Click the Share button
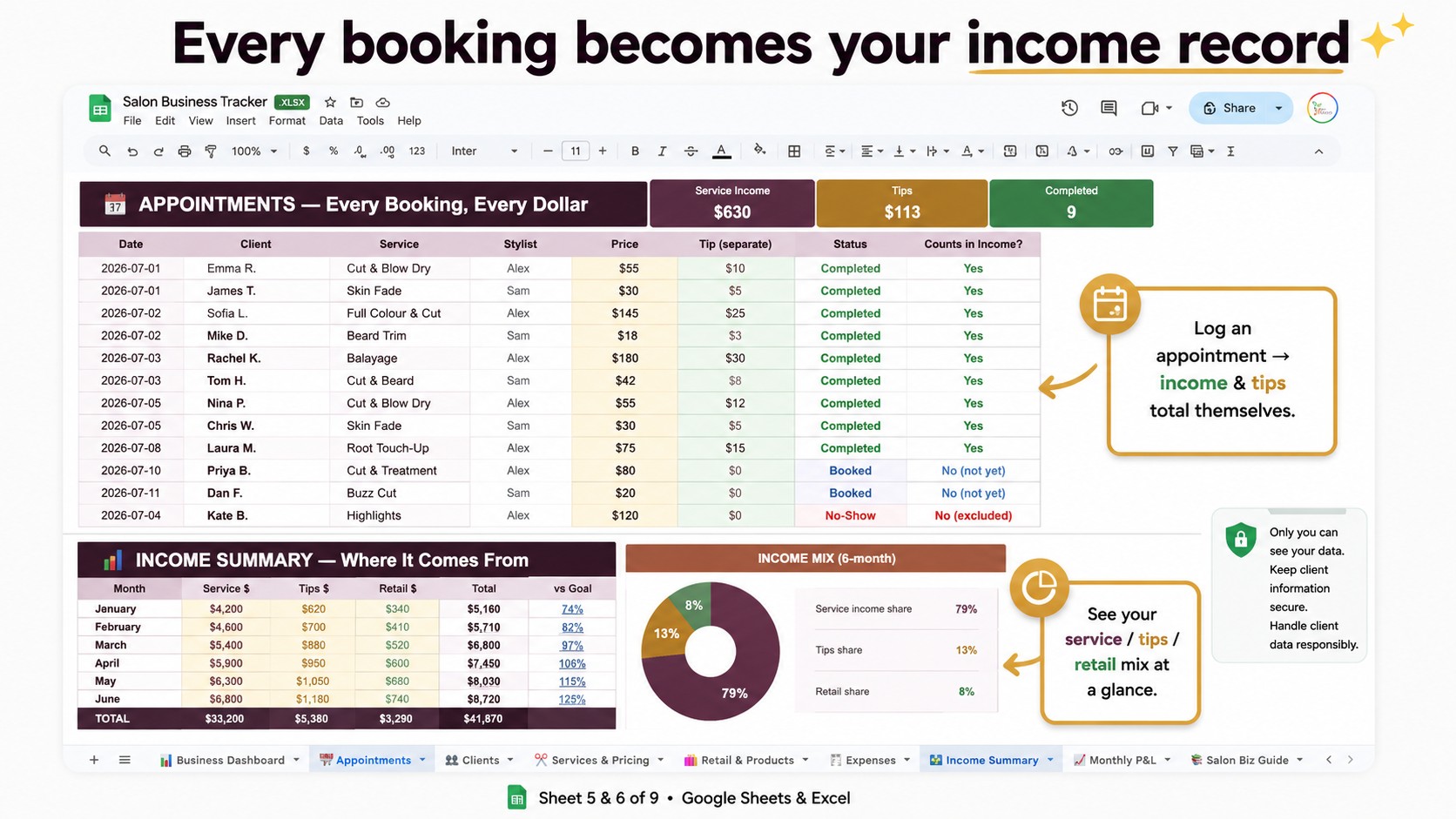Image resolution: width=1456 pixels, height=819 pixels. tap(1230, 108)
